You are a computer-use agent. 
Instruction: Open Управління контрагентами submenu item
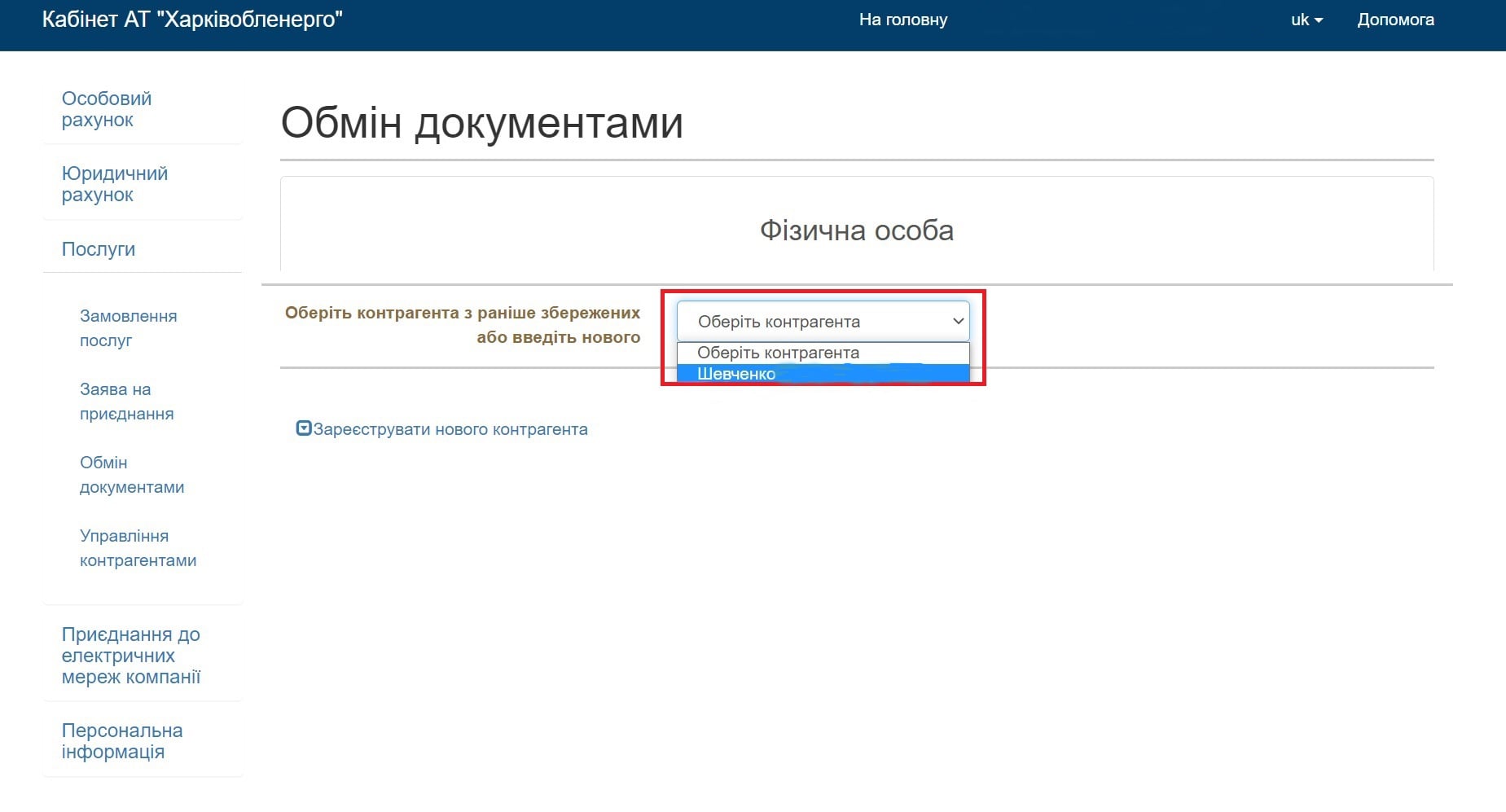point(138,548)
